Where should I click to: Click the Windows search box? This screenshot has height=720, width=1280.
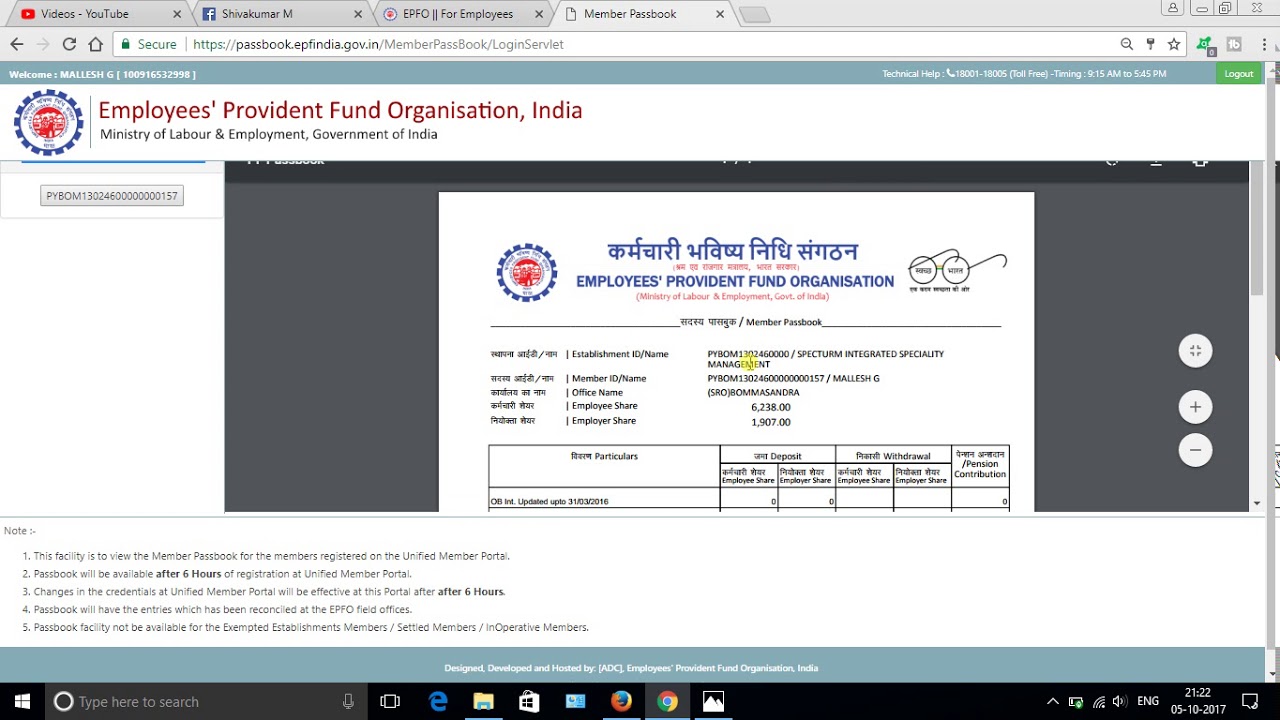[204, 701]
